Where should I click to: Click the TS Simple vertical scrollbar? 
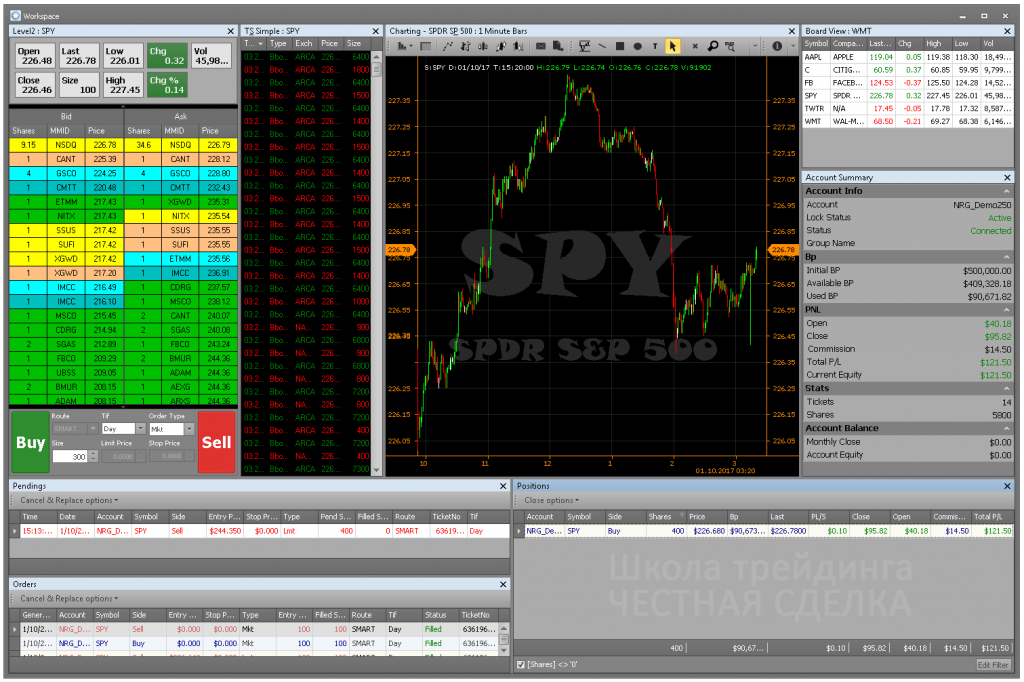(376, 261)
